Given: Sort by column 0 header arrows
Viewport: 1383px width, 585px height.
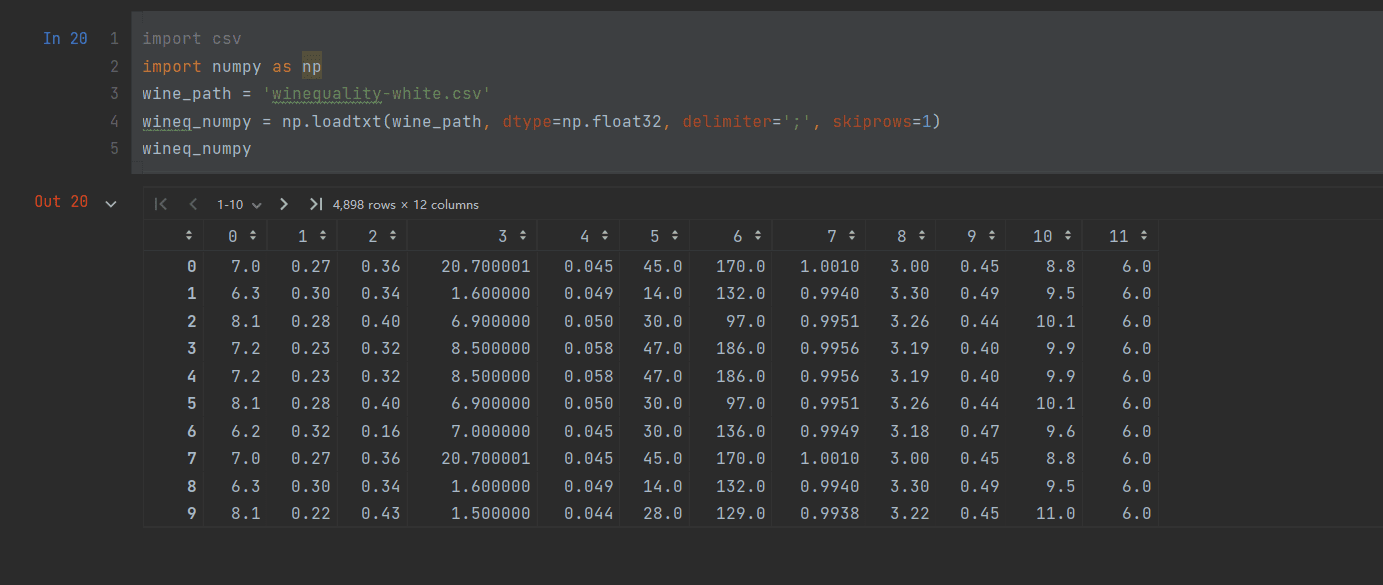Looking at the screenshot, I should click(x=252, y=236).
